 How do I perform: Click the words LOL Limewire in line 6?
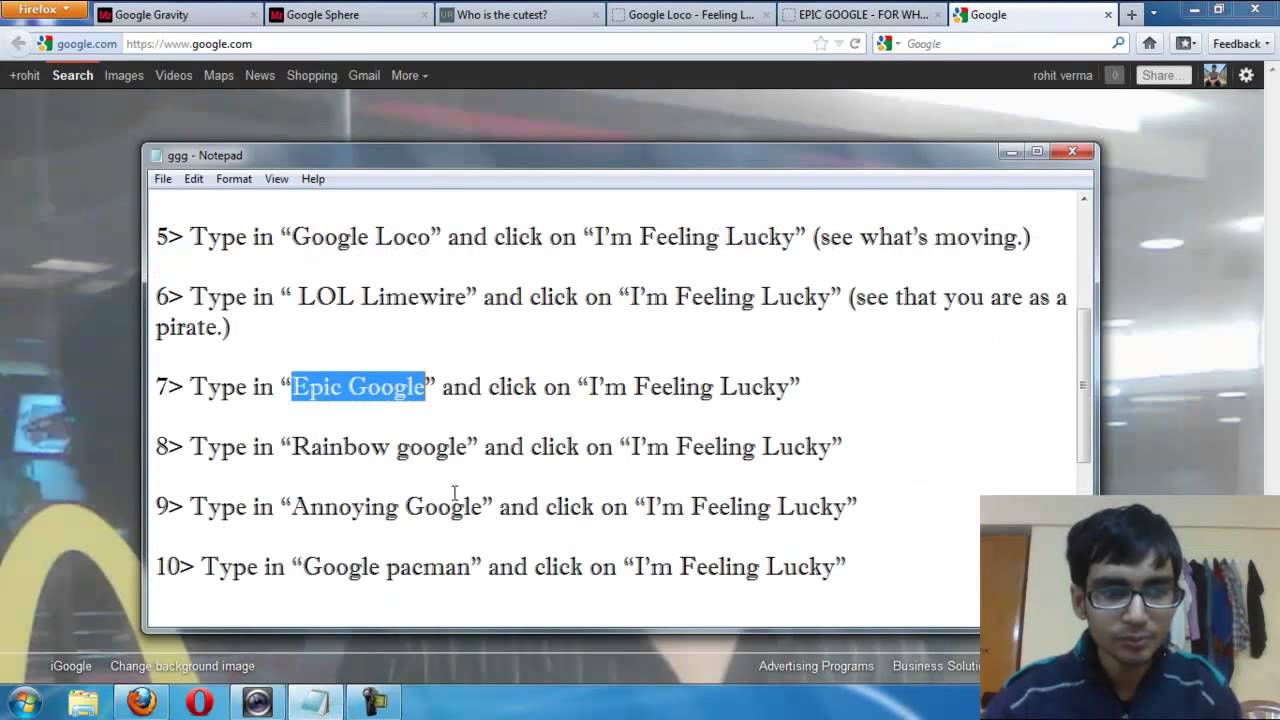381,297
